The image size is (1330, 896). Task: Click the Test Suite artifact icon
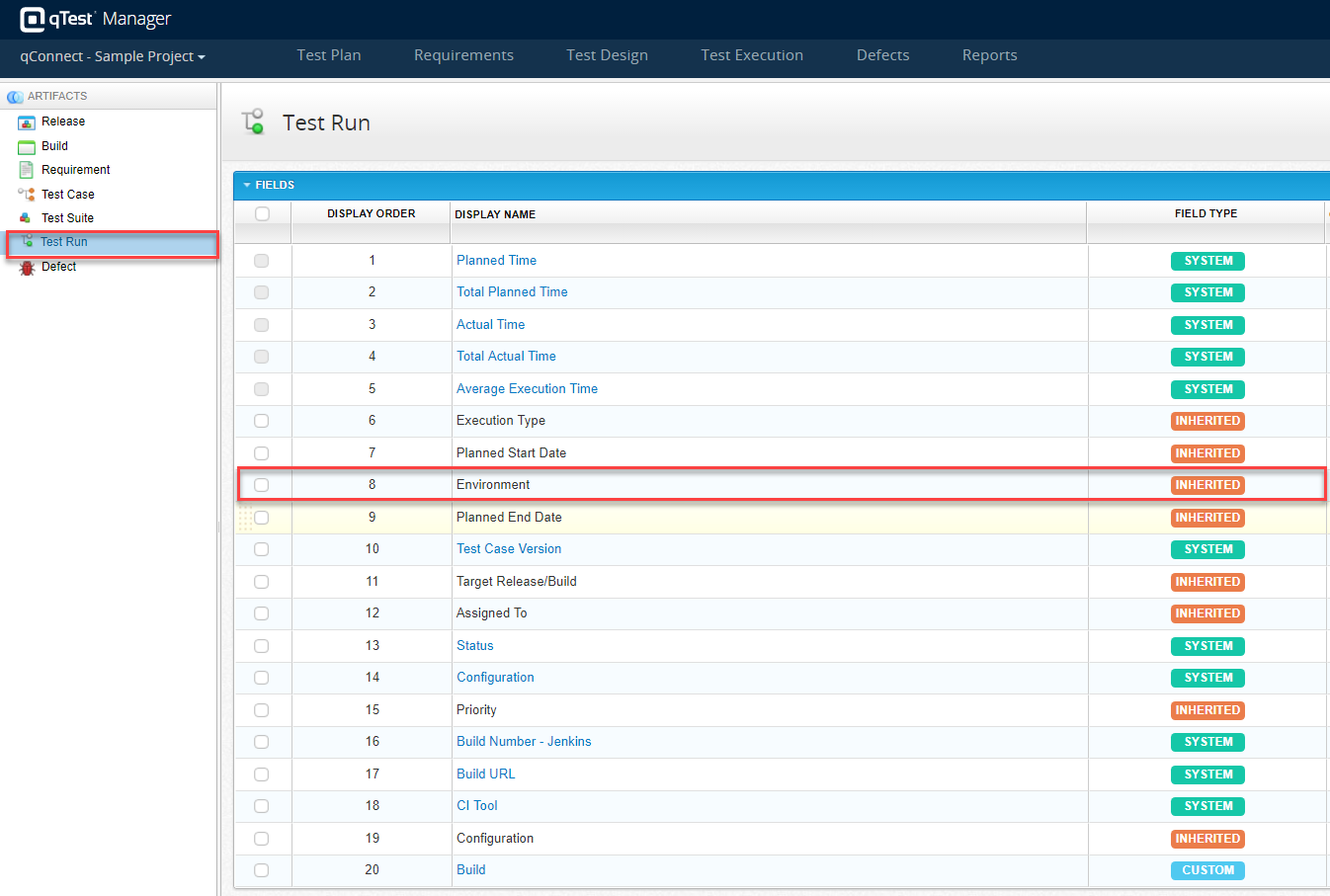click(x=27, y=218)
